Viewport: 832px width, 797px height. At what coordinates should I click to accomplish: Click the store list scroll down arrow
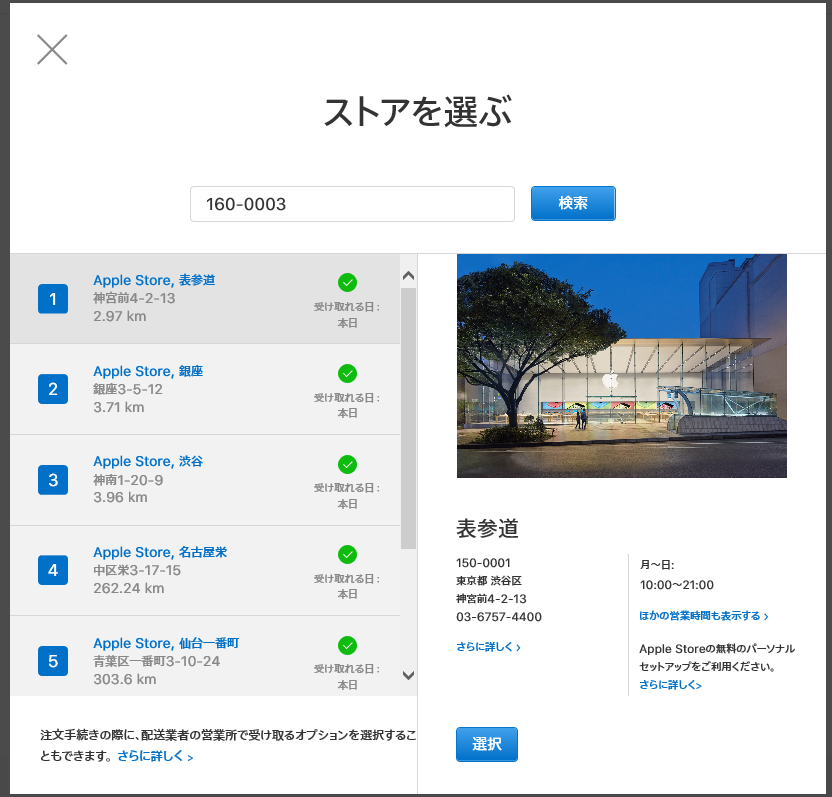(x=409, y=675)
